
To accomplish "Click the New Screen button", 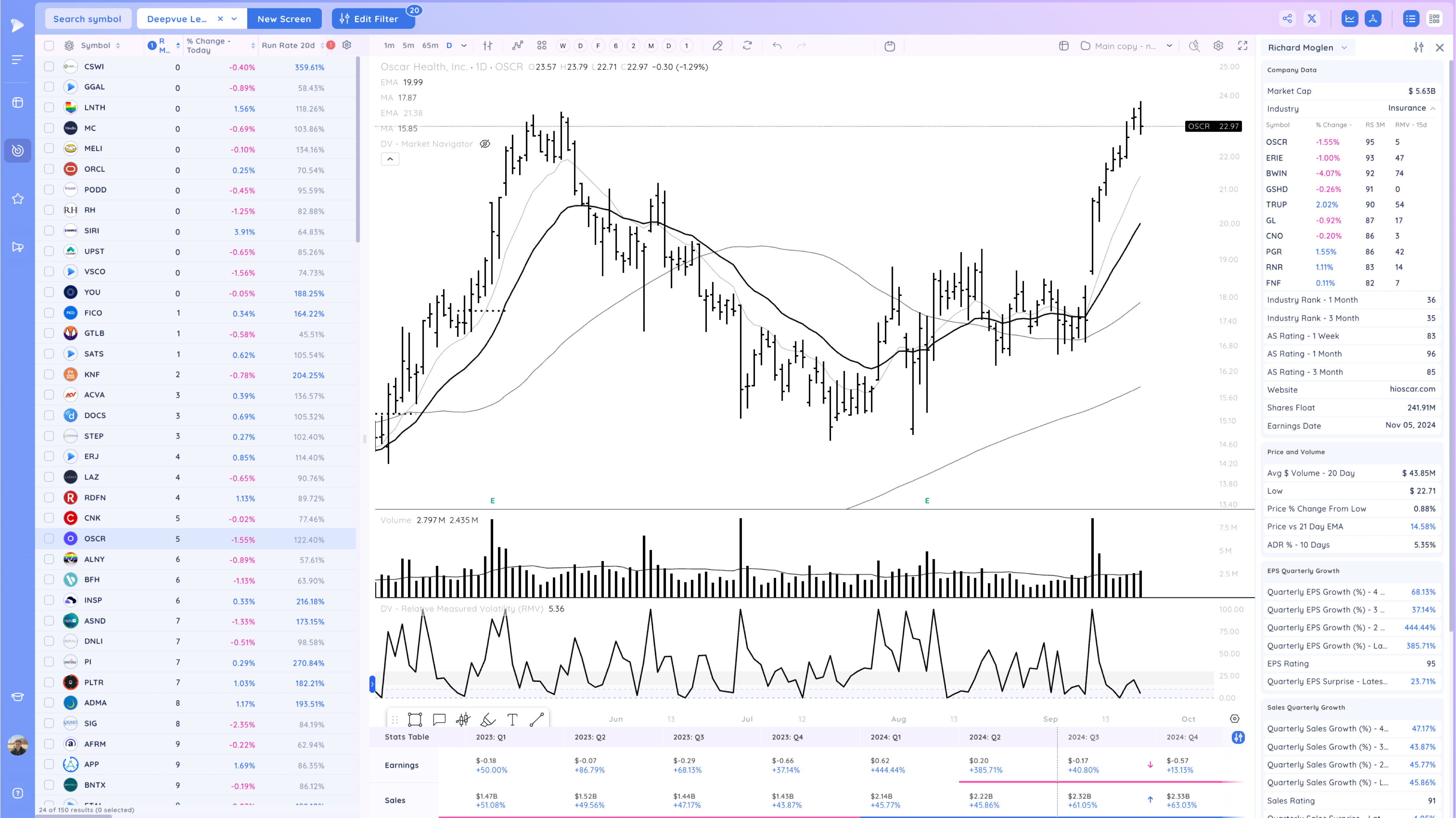I will click(284, 19).
